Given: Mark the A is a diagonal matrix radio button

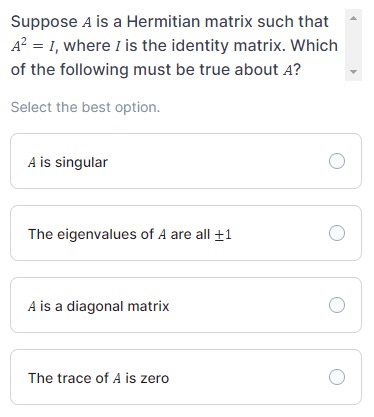Looking at the screenshot, I should (337, 305).
